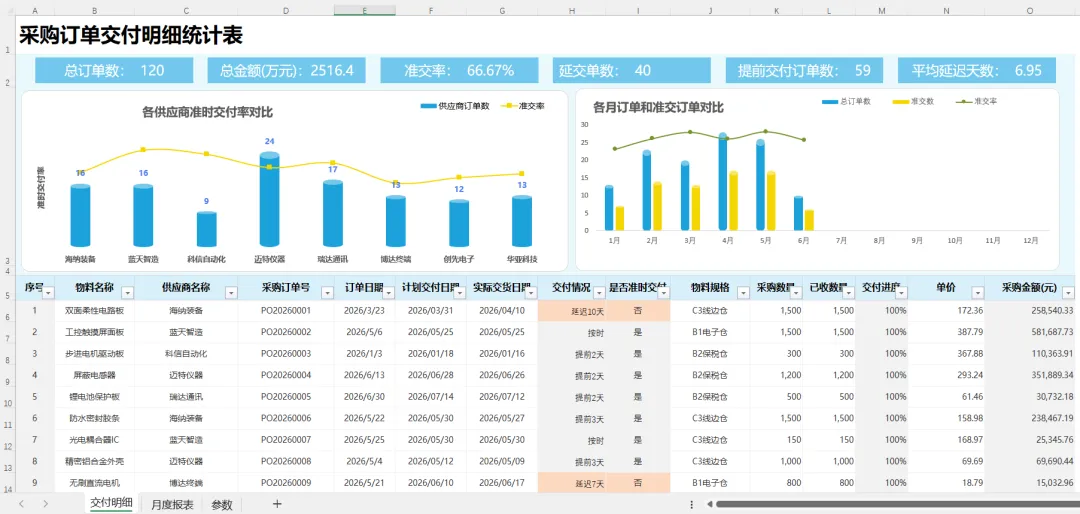Click the three-dot handle beside the scrollbar

[x=691, y=504]
